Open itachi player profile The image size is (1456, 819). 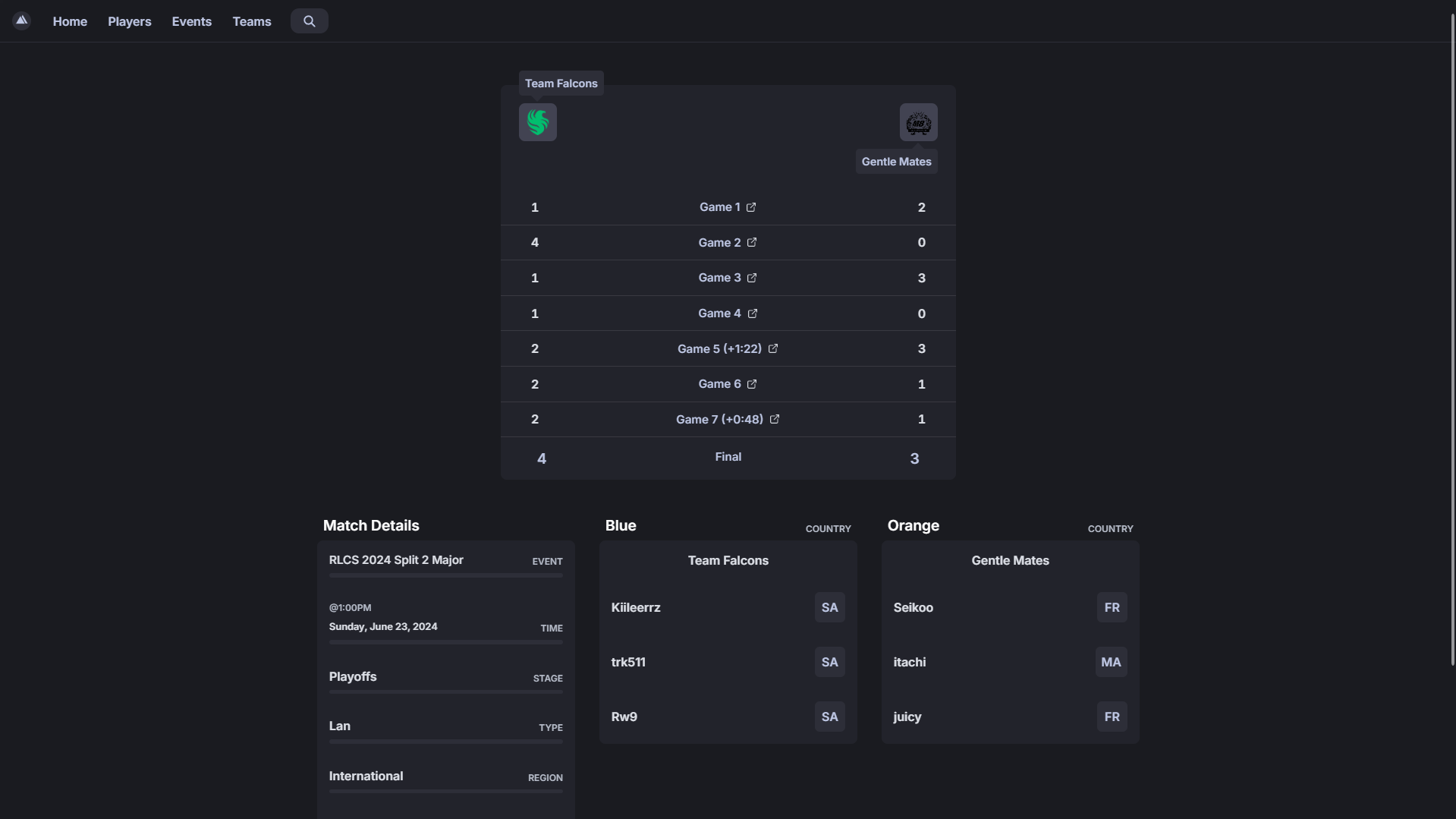pyautogui.click(x=909, y=662)
